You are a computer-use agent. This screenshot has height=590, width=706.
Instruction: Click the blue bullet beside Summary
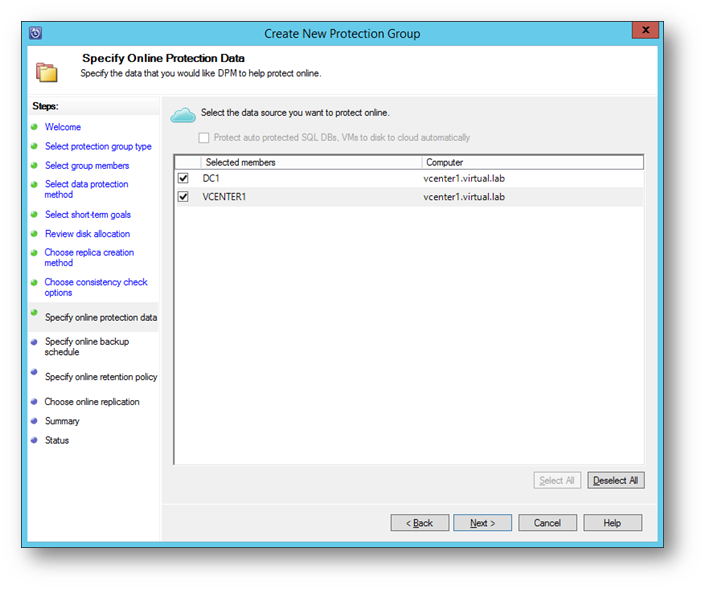pyautogui.click(x=34, y=421)
